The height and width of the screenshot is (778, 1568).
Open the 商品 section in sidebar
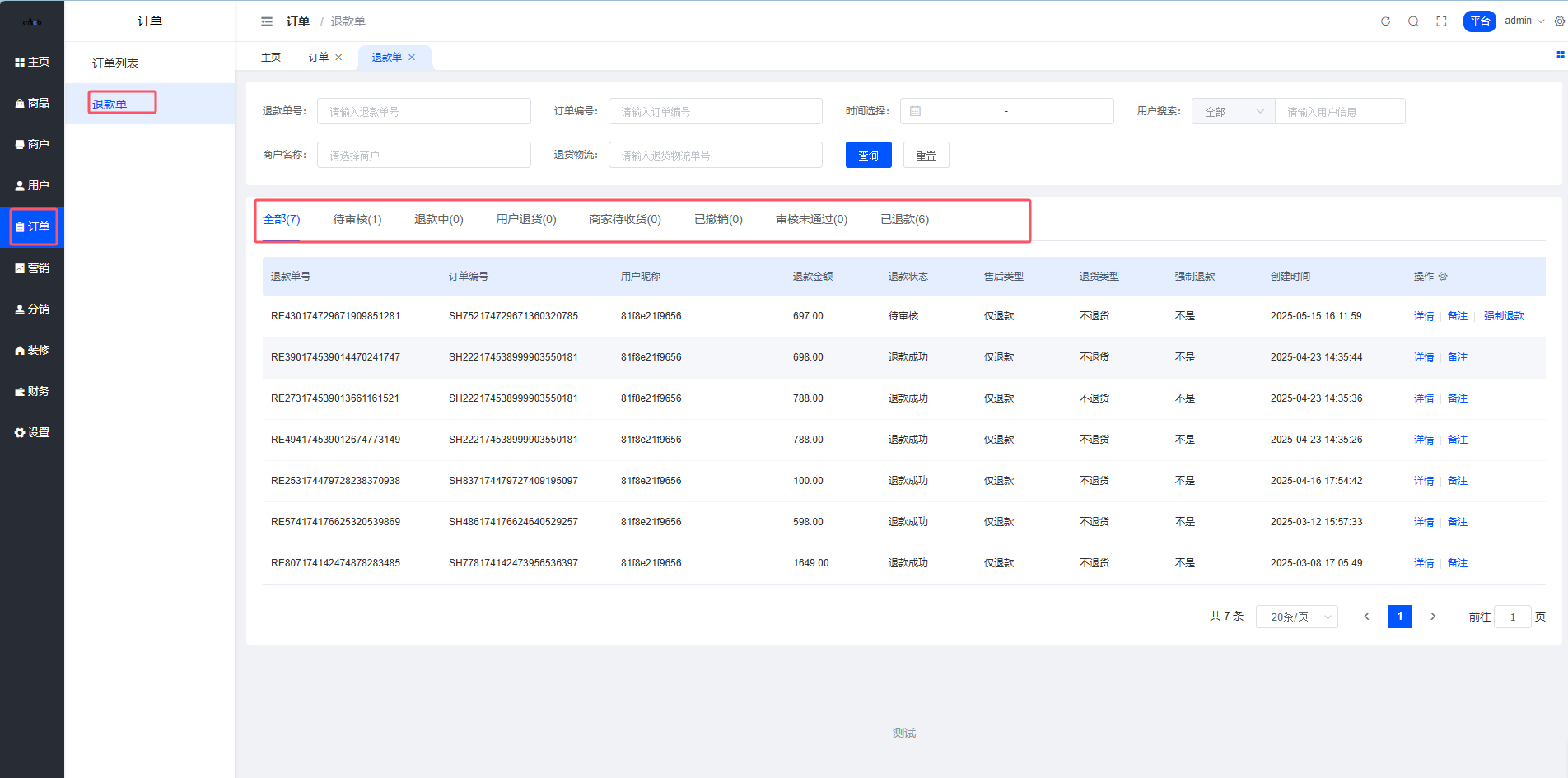pos(32,103)
